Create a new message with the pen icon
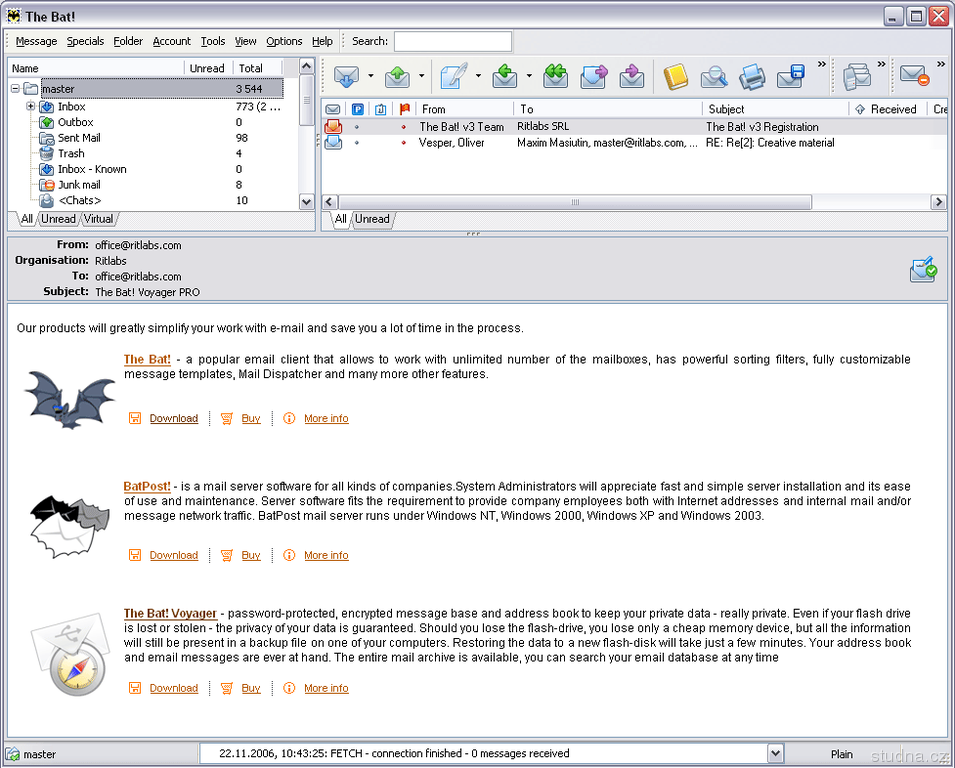This screenshot has height=768, width=955. pyautogui.click(x=454, y=77)
